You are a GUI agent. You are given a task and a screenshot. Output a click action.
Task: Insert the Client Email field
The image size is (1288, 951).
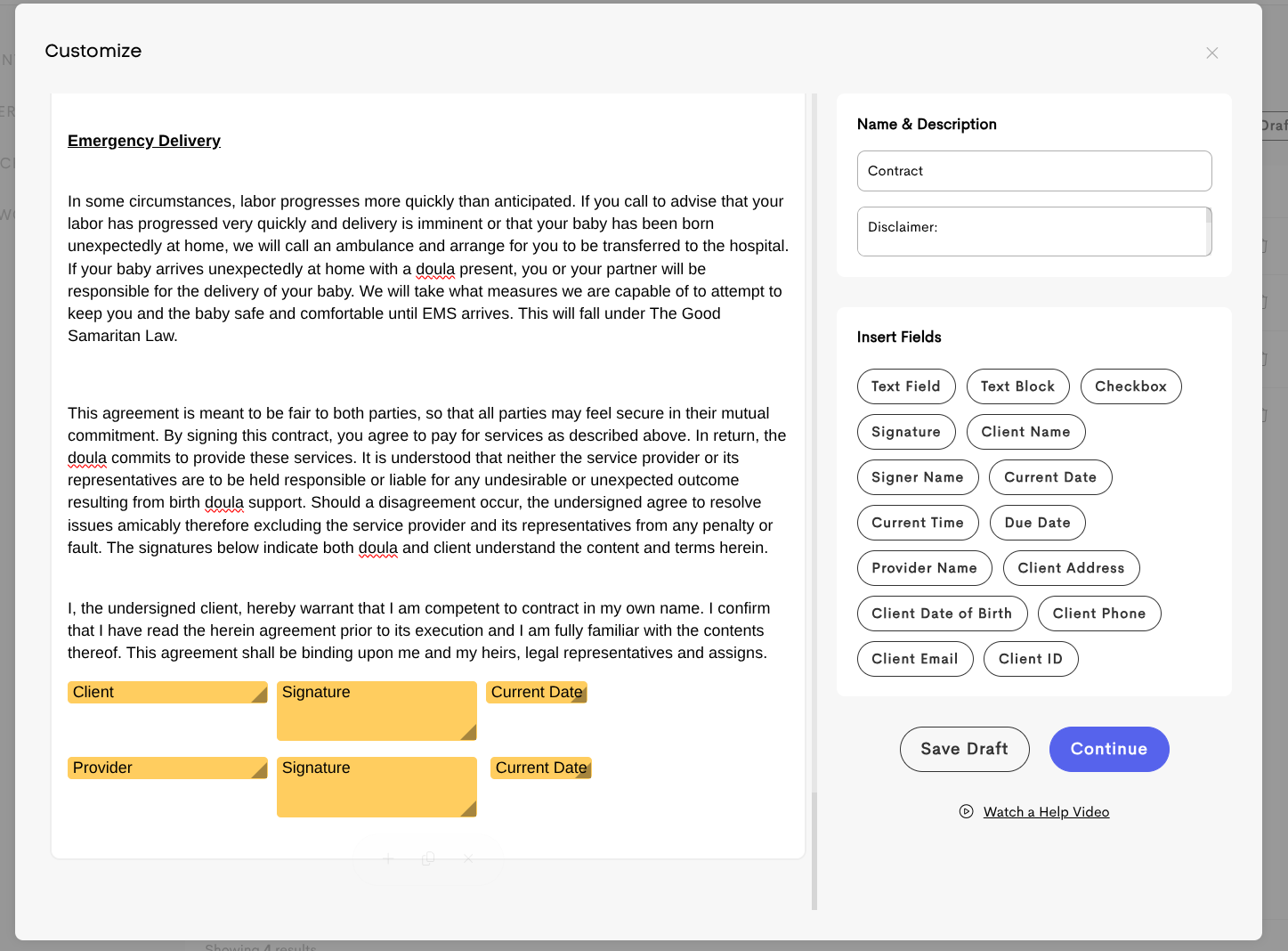tap(915, 659)
